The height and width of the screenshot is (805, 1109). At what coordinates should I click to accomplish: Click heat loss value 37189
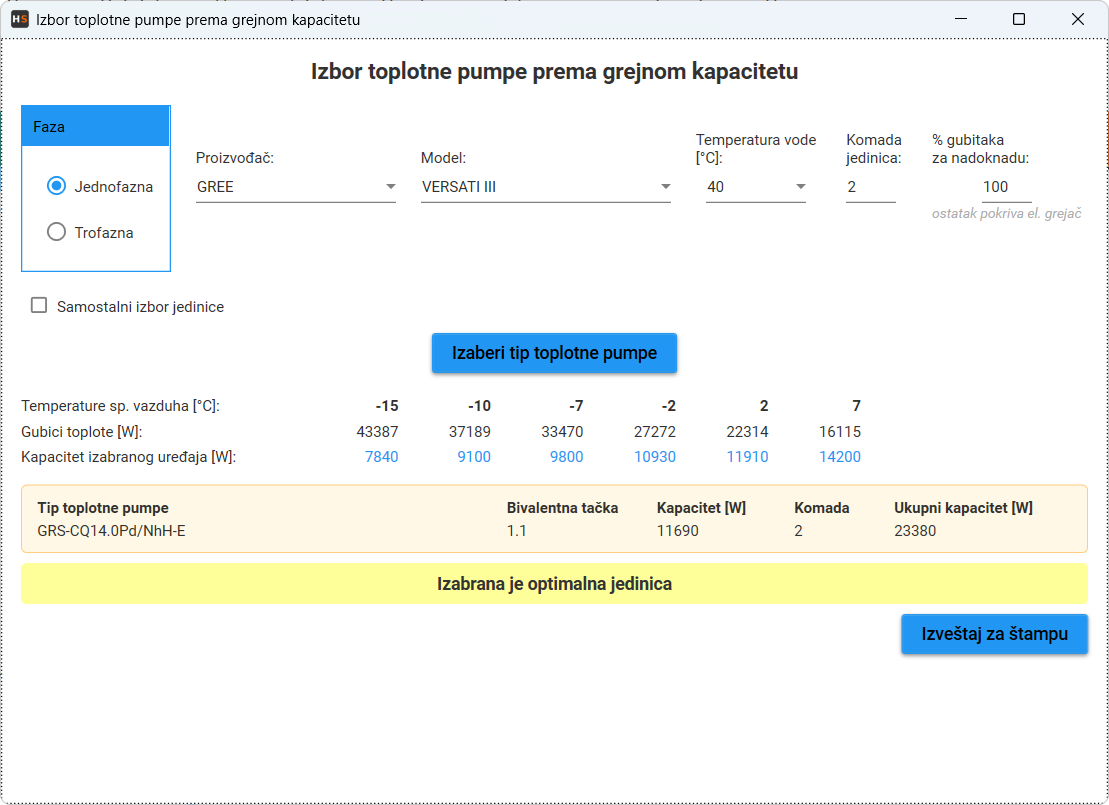click(x=470, y=432)
